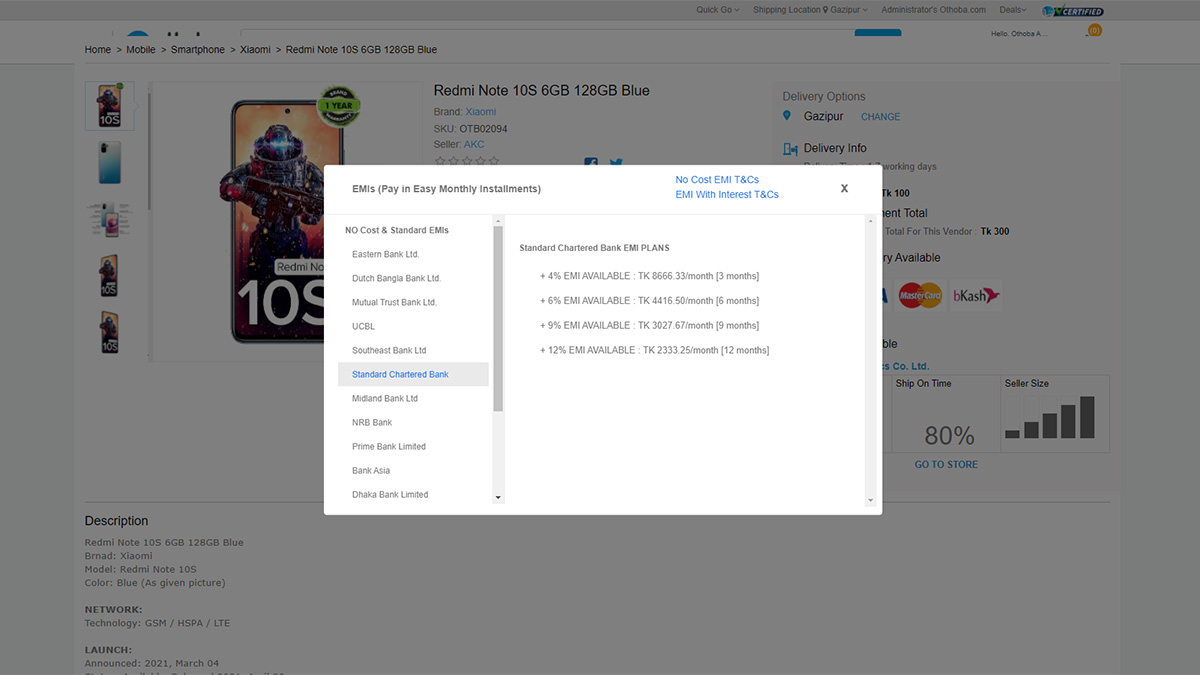Click the '+ 6% EMI AVAILABLE' 6-month plan

point(649,301)
